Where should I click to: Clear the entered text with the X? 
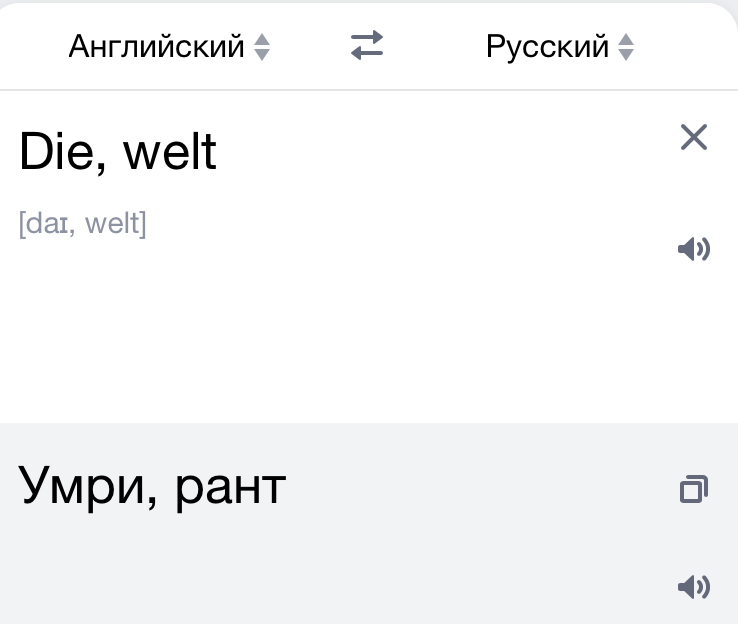693,137
